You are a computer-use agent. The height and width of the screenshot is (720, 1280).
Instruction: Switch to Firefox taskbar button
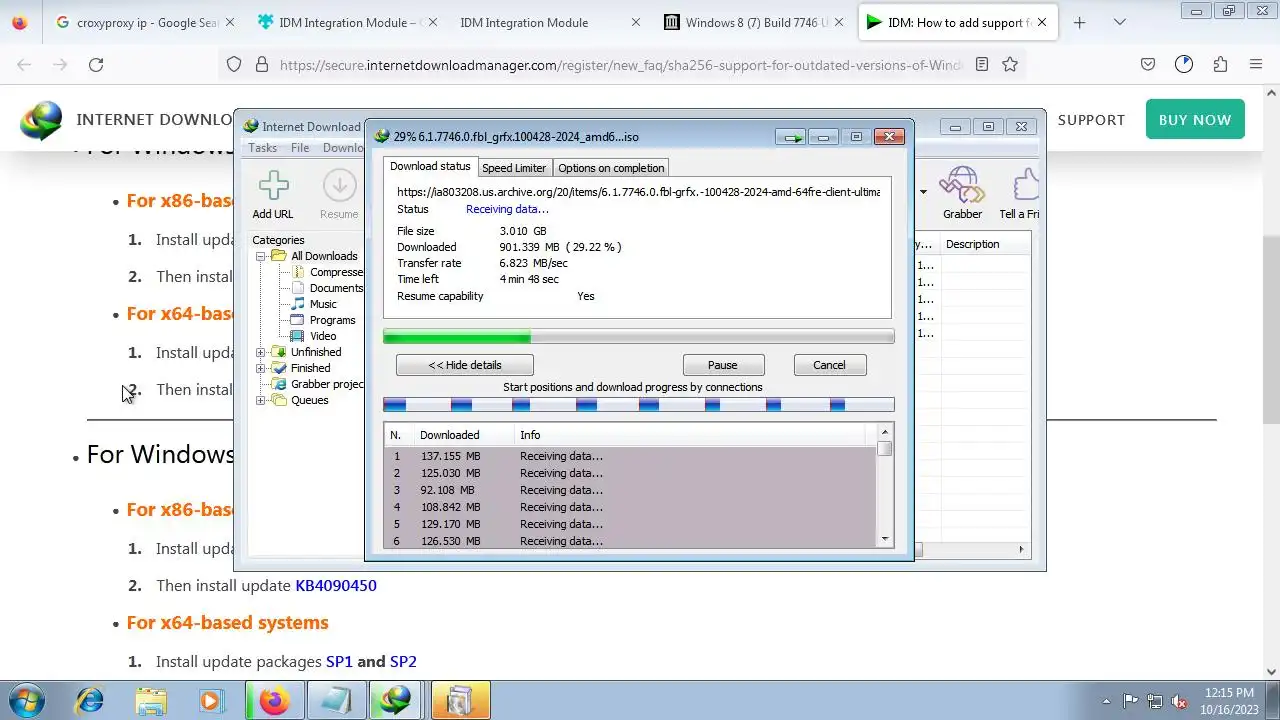[x=273, y=700]
